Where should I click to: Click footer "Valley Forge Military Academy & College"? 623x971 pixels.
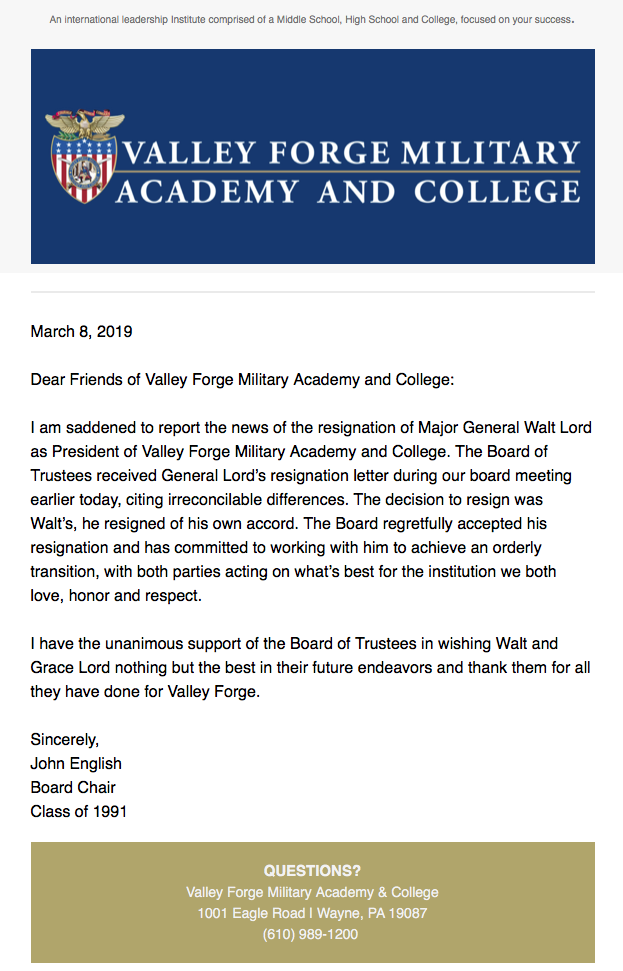312,892
